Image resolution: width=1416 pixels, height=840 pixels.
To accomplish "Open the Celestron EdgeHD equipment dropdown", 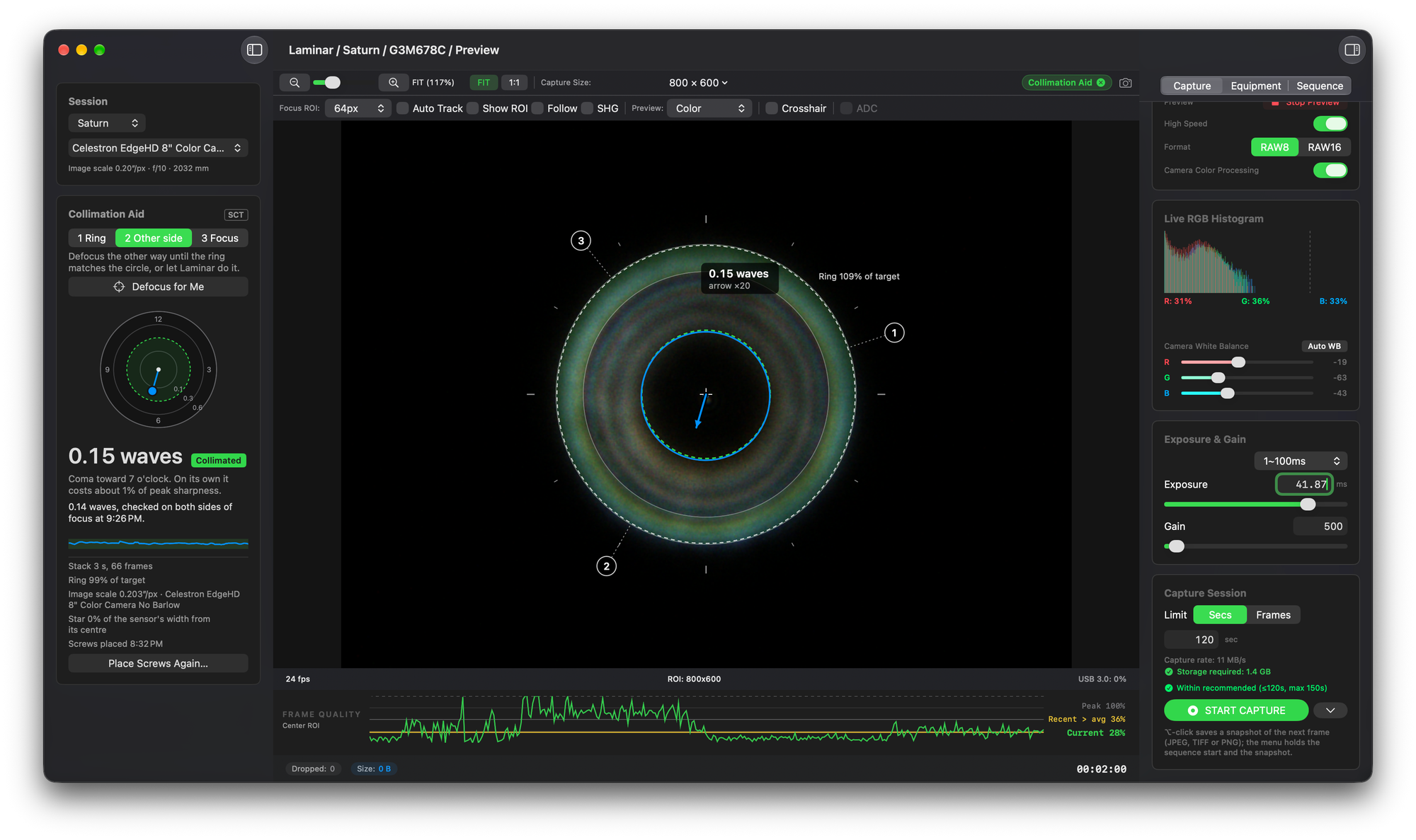I will click(158, 148).
